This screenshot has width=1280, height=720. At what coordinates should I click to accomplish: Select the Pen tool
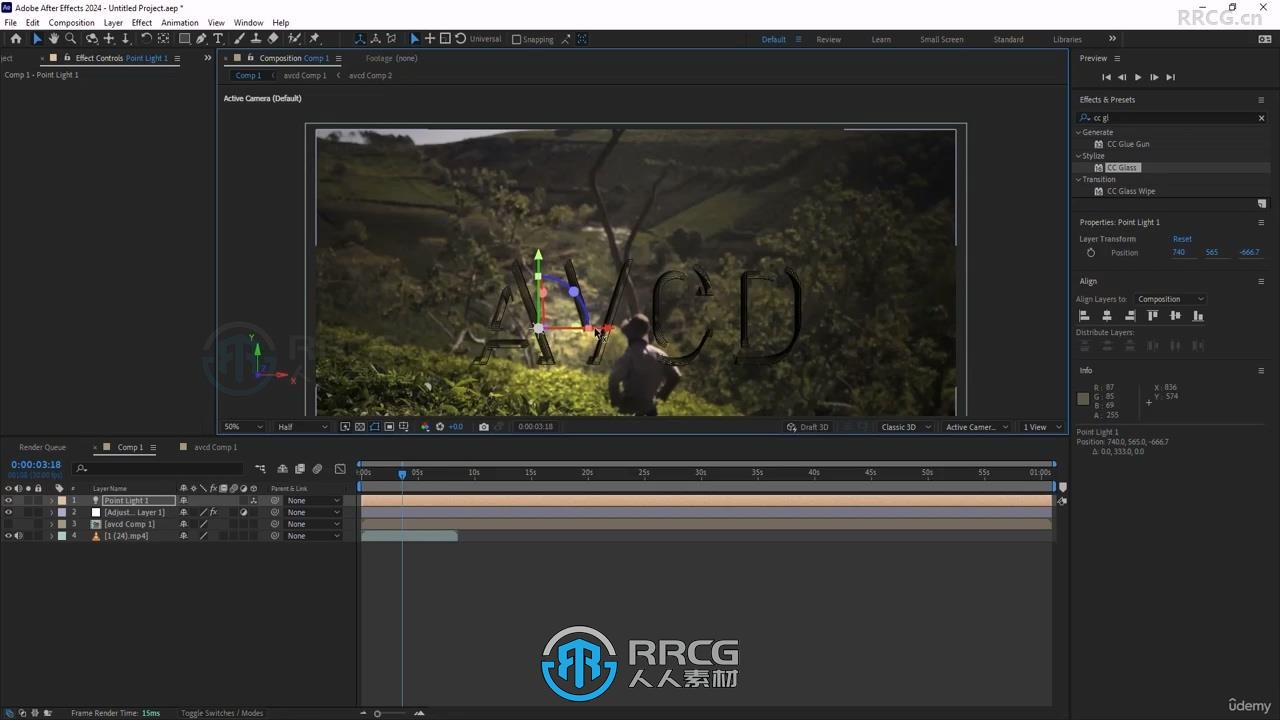[x=201, y=39]
